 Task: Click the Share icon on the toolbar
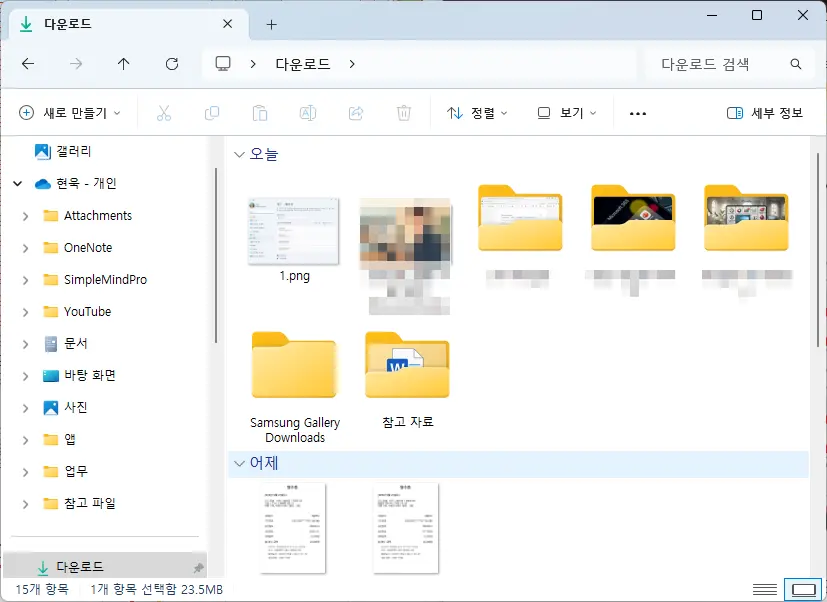(x=355, y=113)
